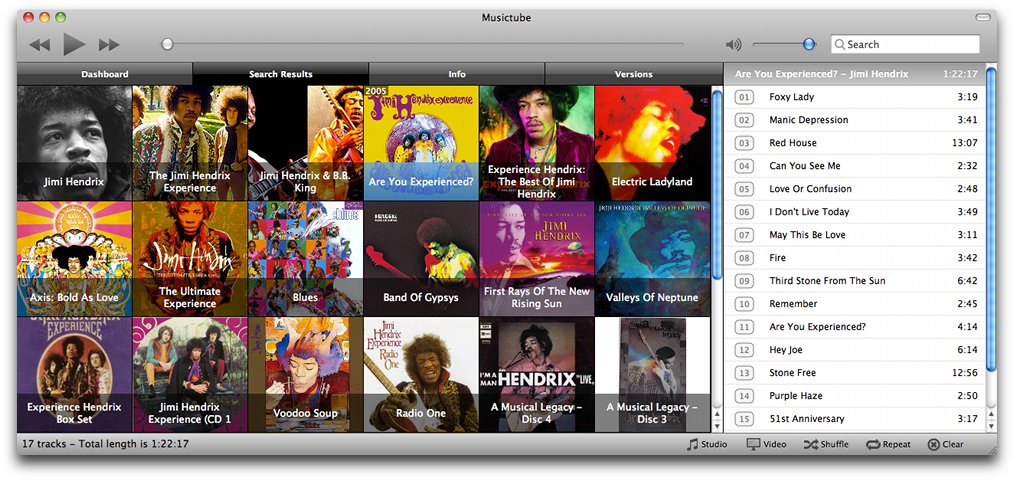Select the Are You Experienced? album cover
1014x480 pixels.
pyautogui.click(x=421, y=143)
